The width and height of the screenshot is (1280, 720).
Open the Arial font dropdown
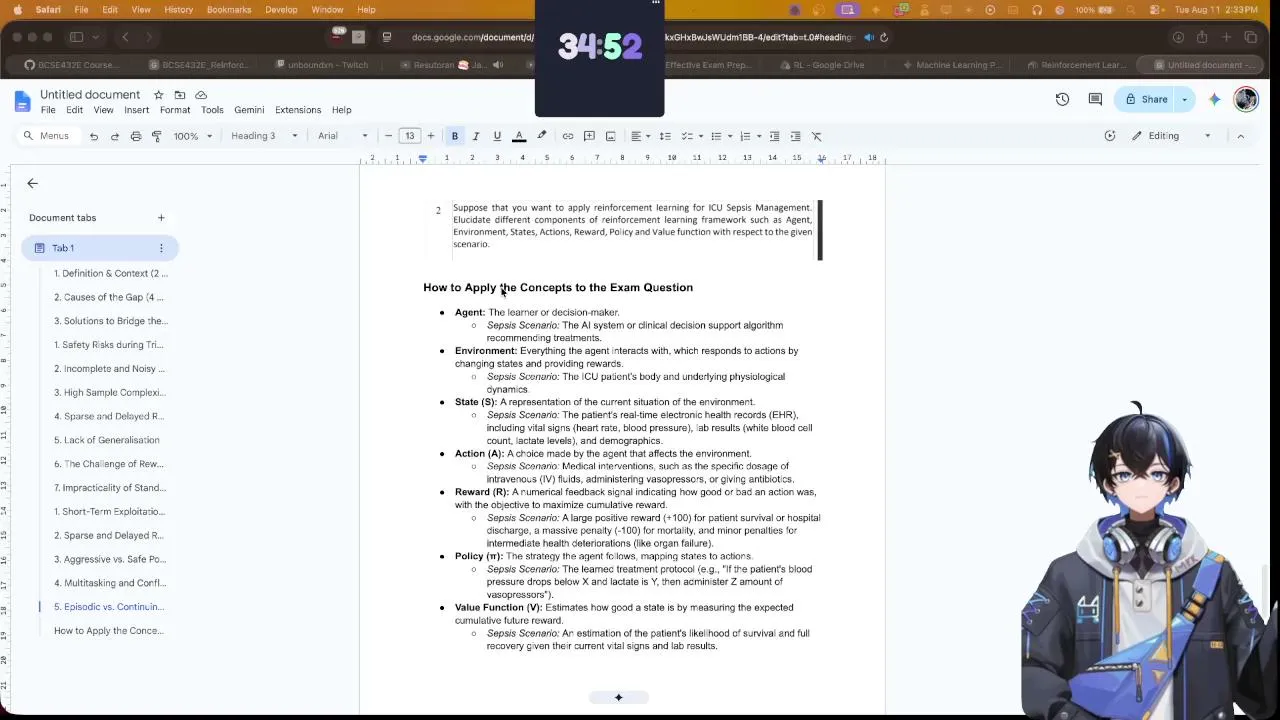point(343,136)
